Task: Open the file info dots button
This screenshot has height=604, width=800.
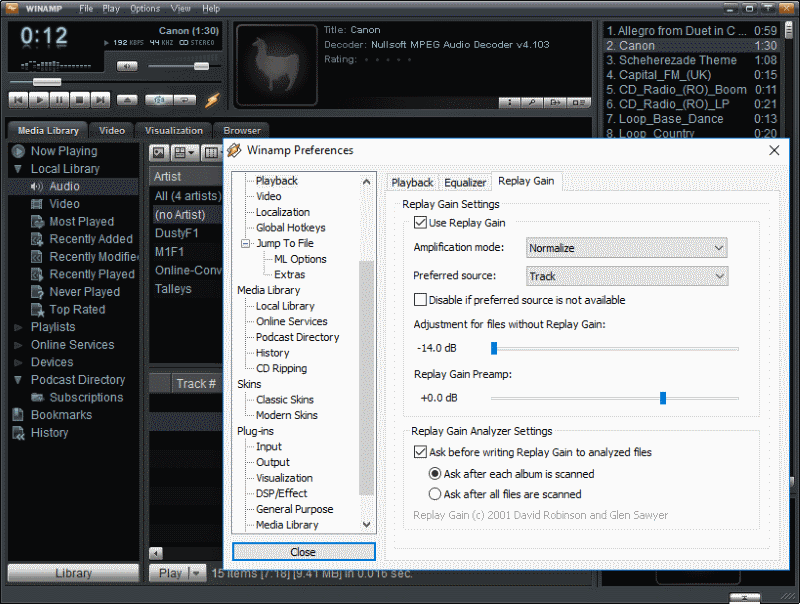Action: click(x=510, y=103)
